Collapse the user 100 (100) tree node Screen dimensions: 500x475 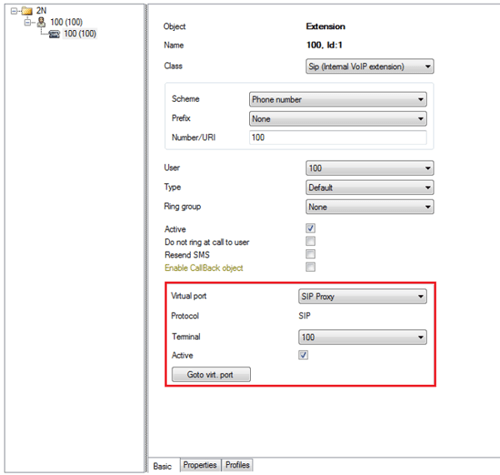[x=28, y=23]
